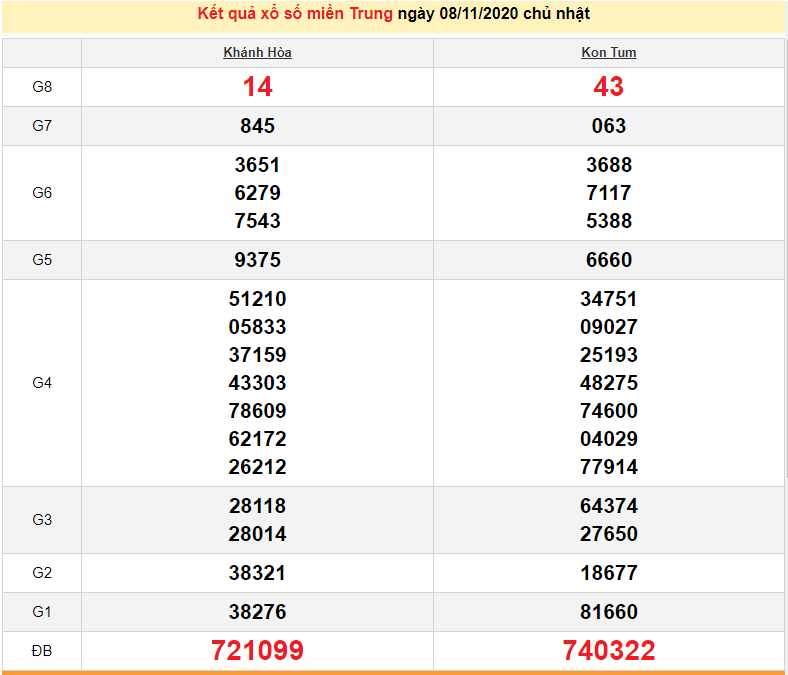Image resolution: width=788 pixels, height=675 pixels.
Task: Click the date text 08/11/2020 chủ nhật
Action: coord(493,14)
